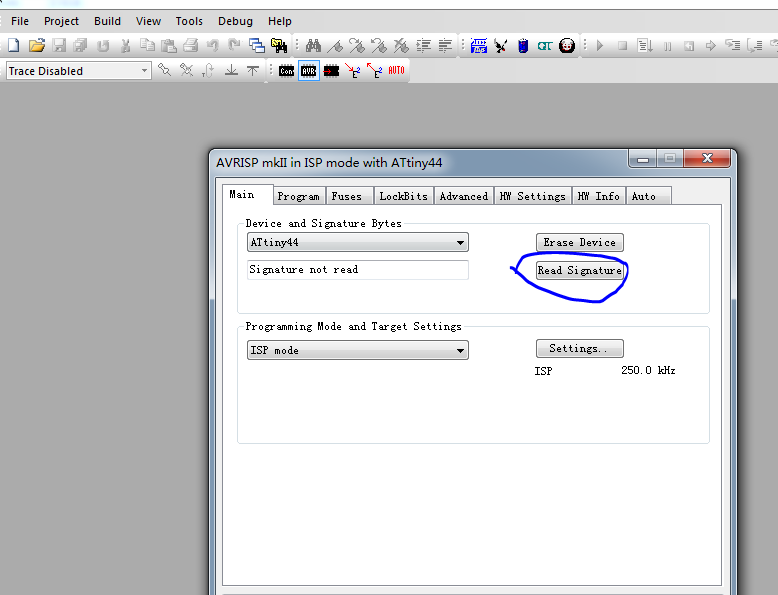The image size is (778, 595).
Task: Click the Undo arrow icon
Action: 213,46
